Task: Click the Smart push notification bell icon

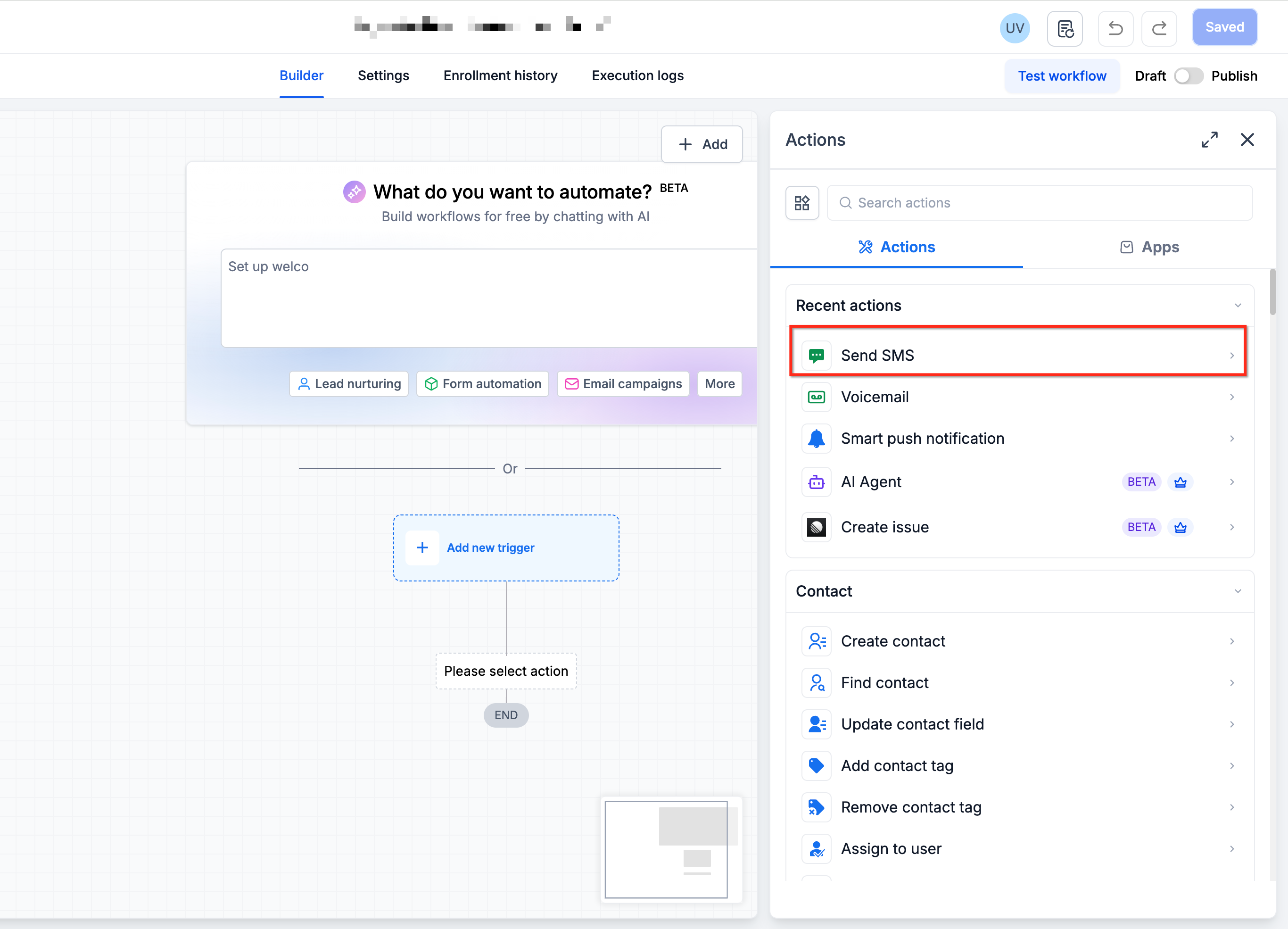Action: click(x=816, y=439)
